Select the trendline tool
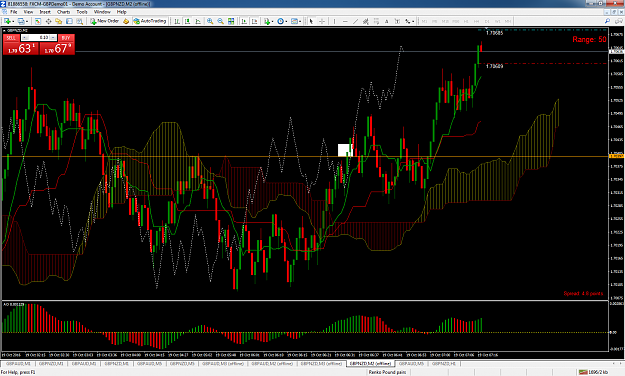625x376 pixels. click(356, 21)
